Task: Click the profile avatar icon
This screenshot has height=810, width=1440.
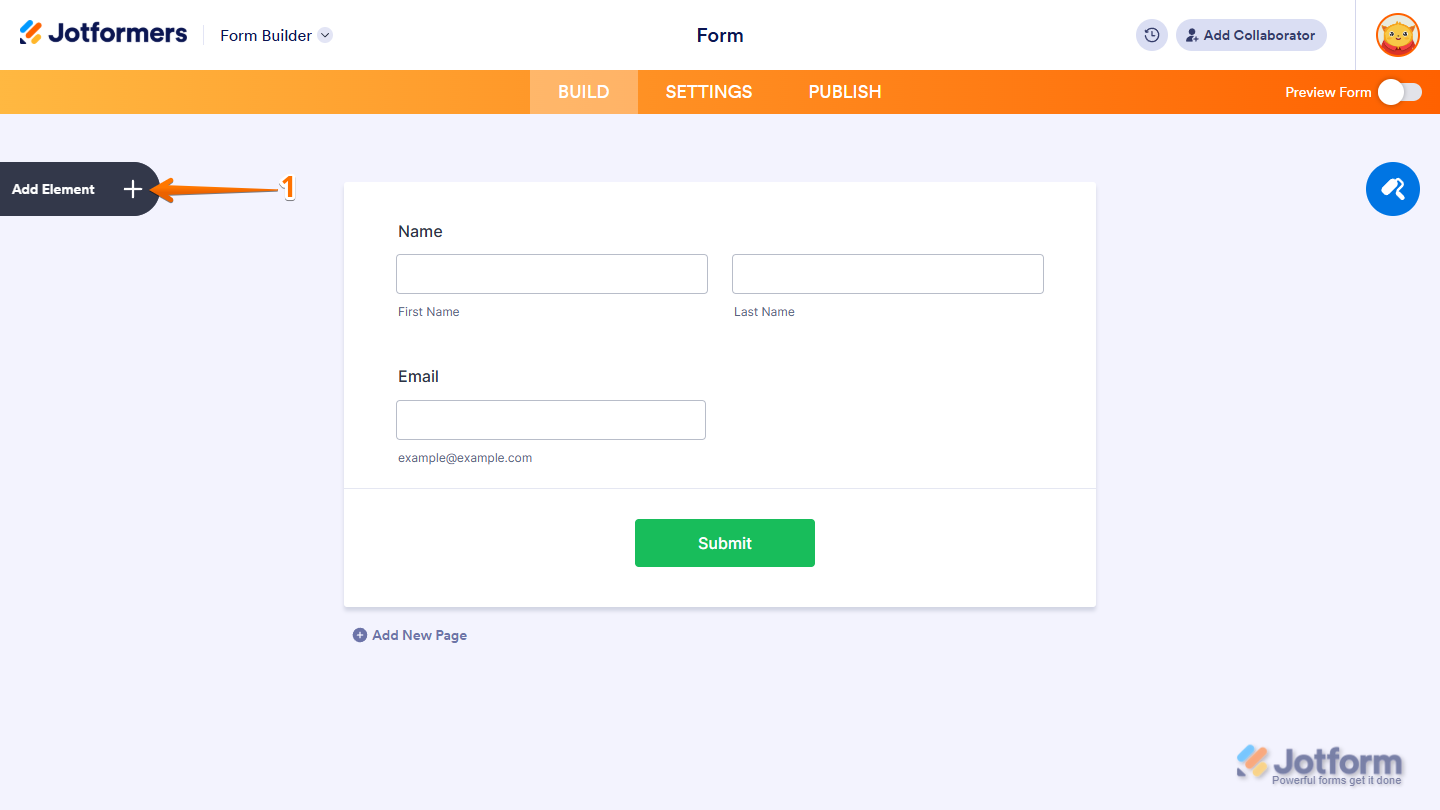Action: pyautogui.click(x=1397, y=35)
